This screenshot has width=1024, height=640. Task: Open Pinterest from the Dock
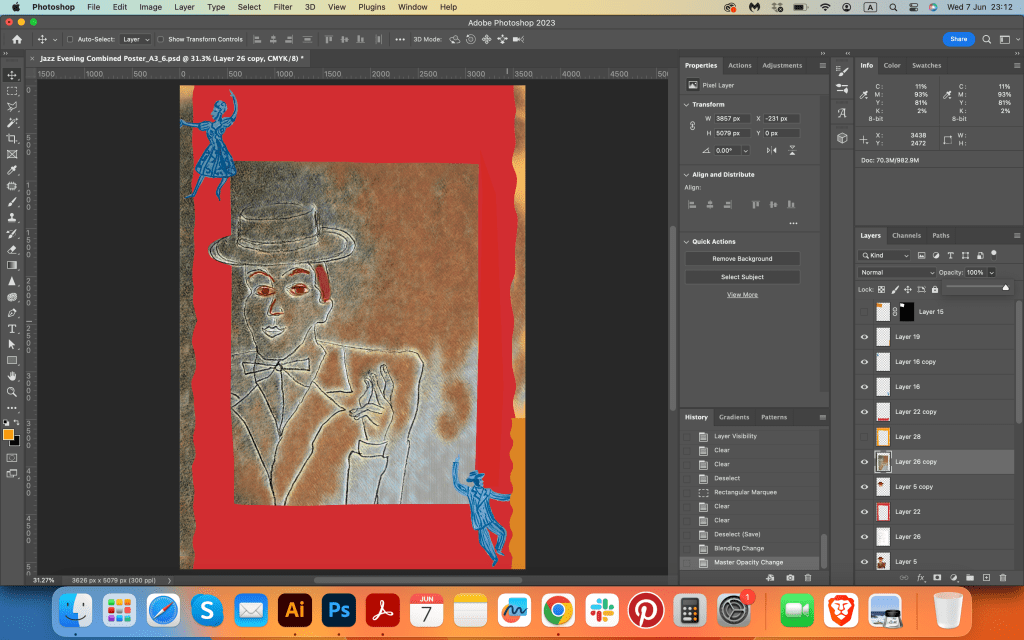coord(646,609)
